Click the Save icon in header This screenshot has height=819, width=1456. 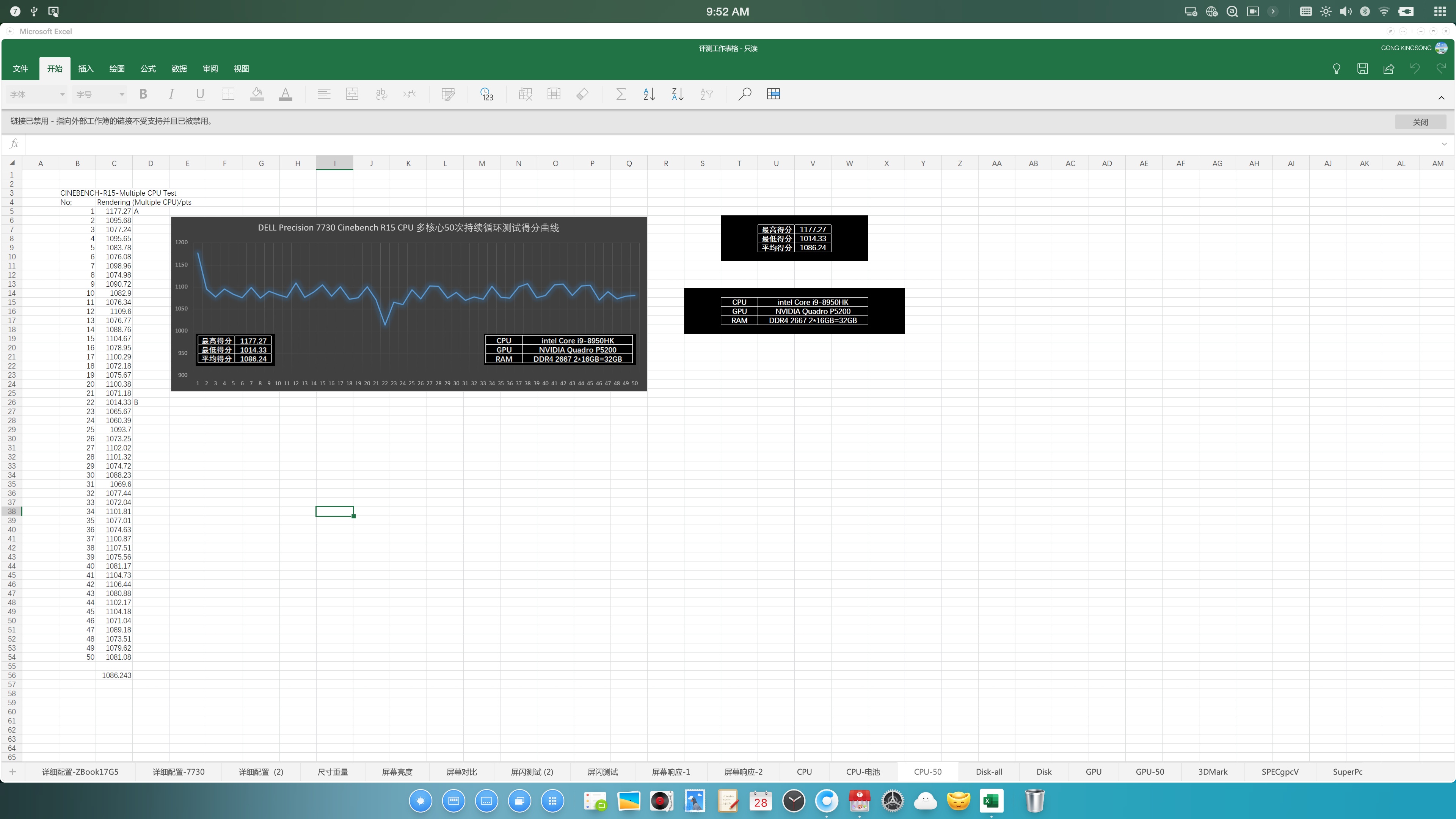[x=1362, y=69]
